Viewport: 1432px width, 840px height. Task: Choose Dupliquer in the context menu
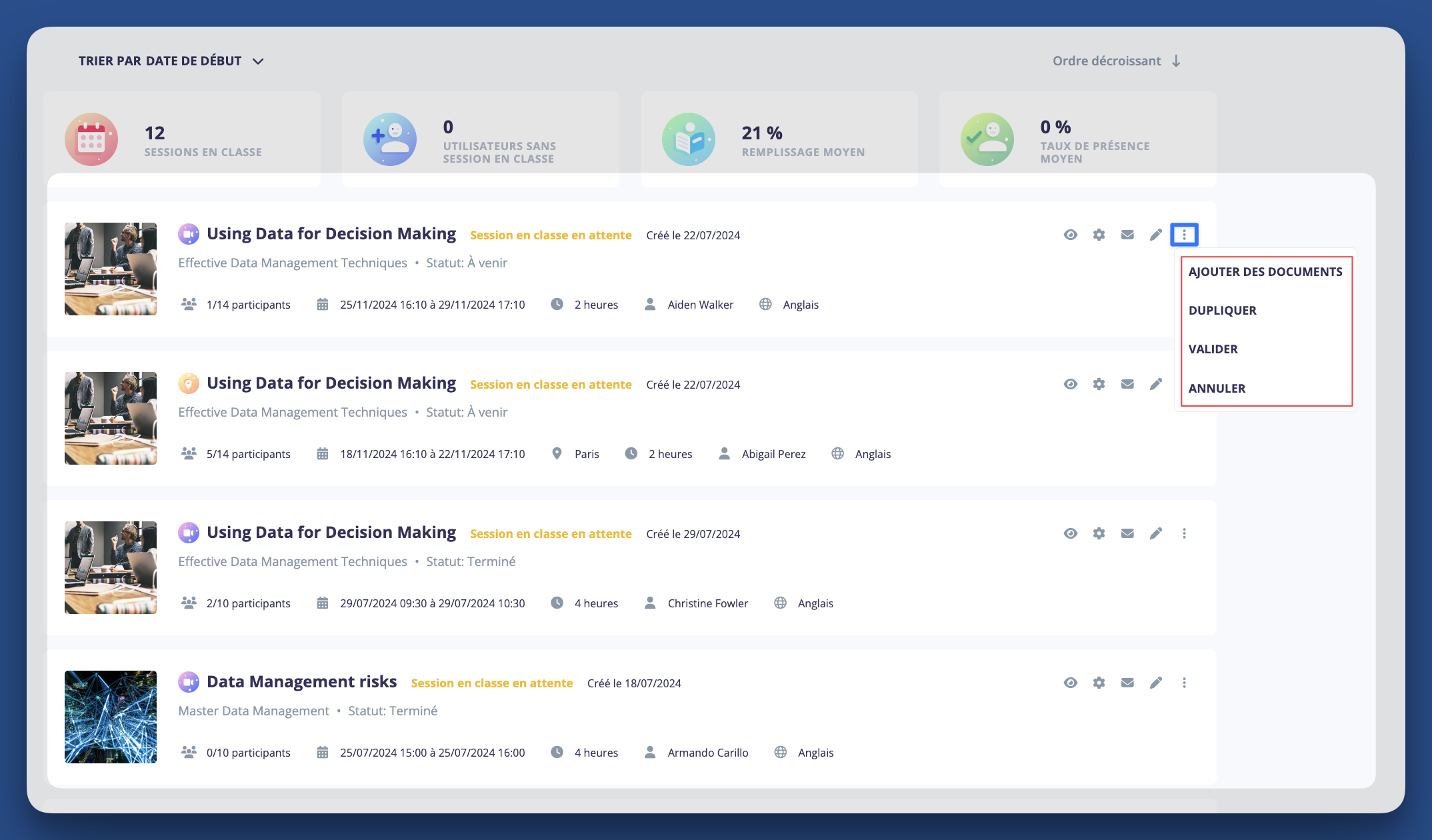click(1222, 311)
